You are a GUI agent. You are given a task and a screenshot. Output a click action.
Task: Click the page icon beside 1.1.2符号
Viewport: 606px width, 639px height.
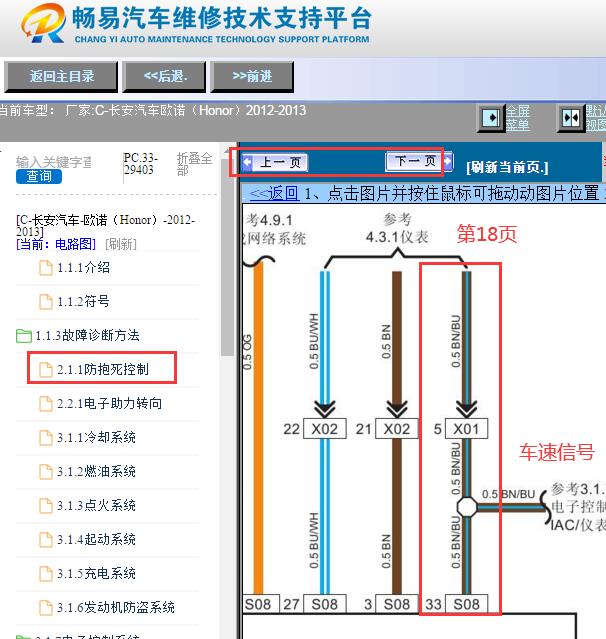coord(46,302)
